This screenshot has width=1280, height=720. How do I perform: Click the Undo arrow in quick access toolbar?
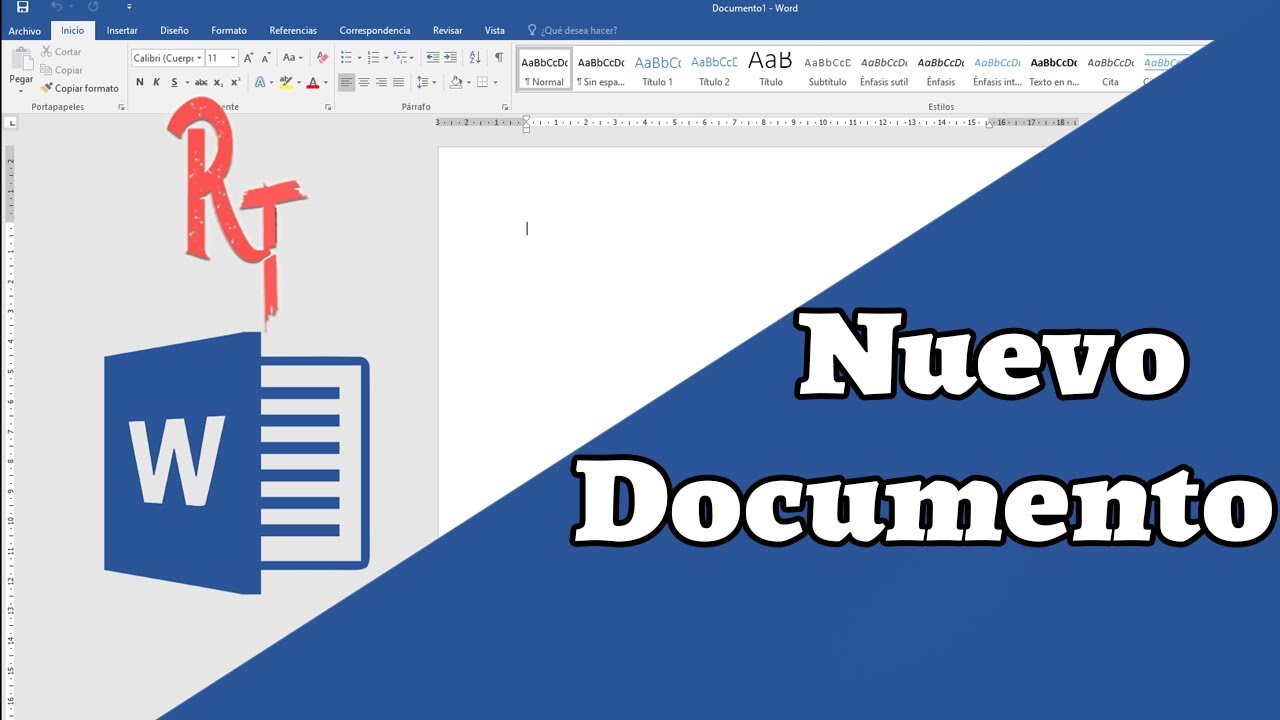(x=56, y=7)
